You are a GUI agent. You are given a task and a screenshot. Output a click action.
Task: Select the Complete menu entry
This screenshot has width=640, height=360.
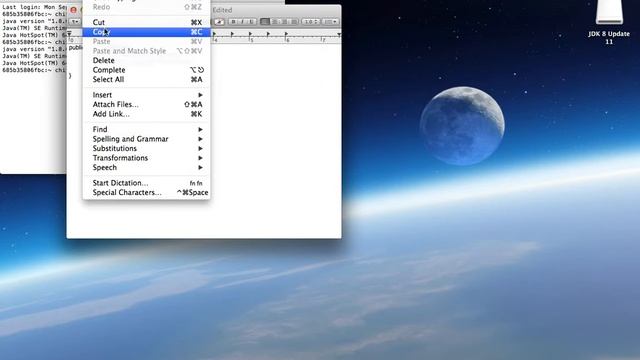point(146,70)
